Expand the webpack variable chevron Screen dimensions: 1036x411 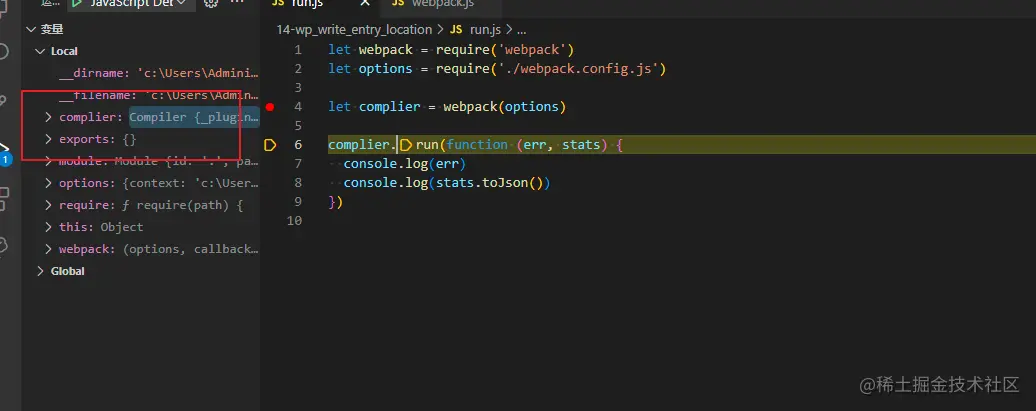pos(48,249)
